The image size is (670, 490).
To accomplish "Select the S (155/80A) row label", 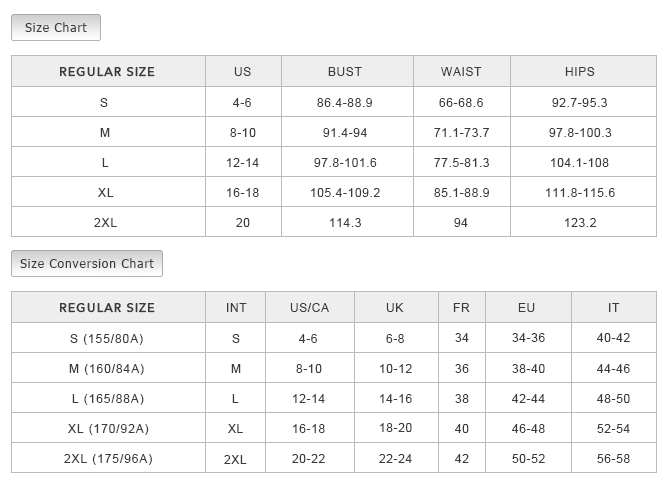I will pos(107,339).
